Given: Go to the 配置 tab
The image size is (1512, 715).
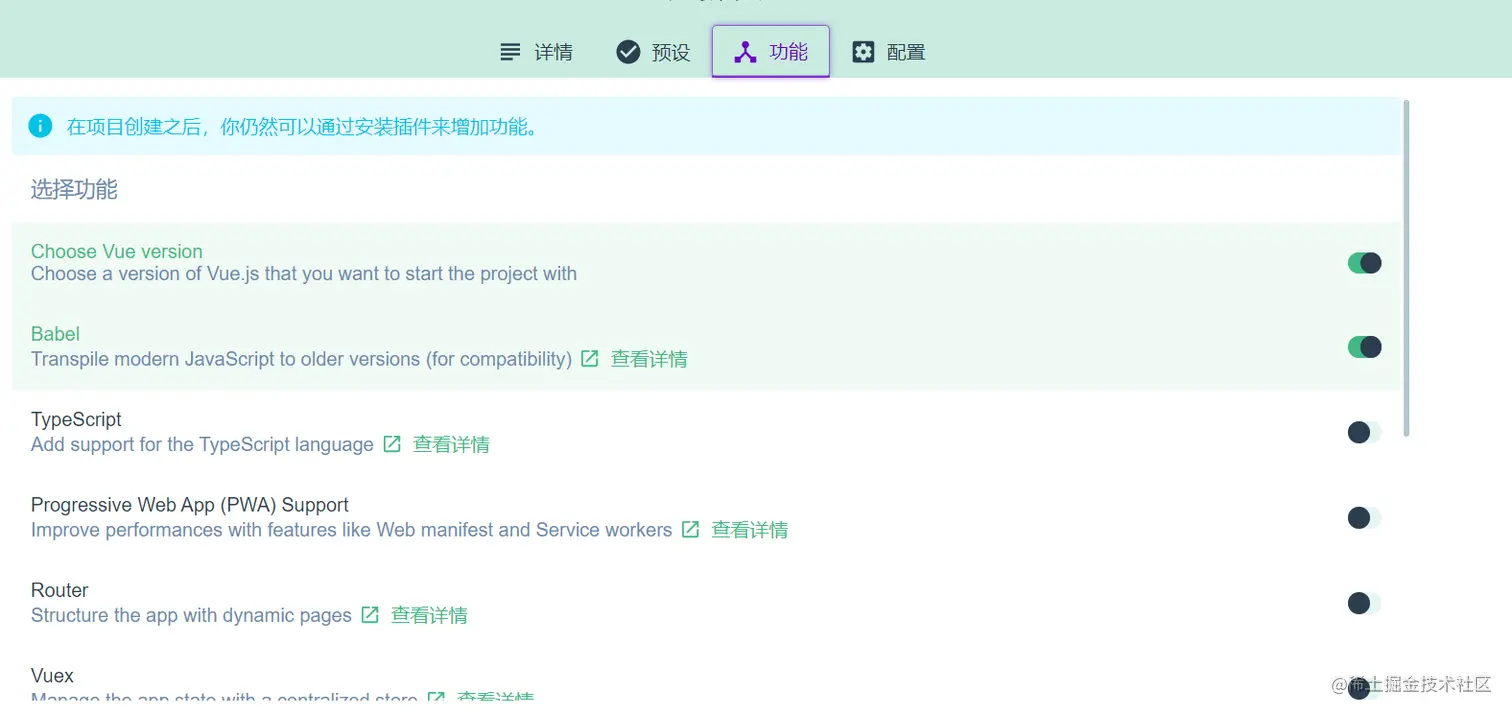Looking at the screenshot, I should pos(888,52).
